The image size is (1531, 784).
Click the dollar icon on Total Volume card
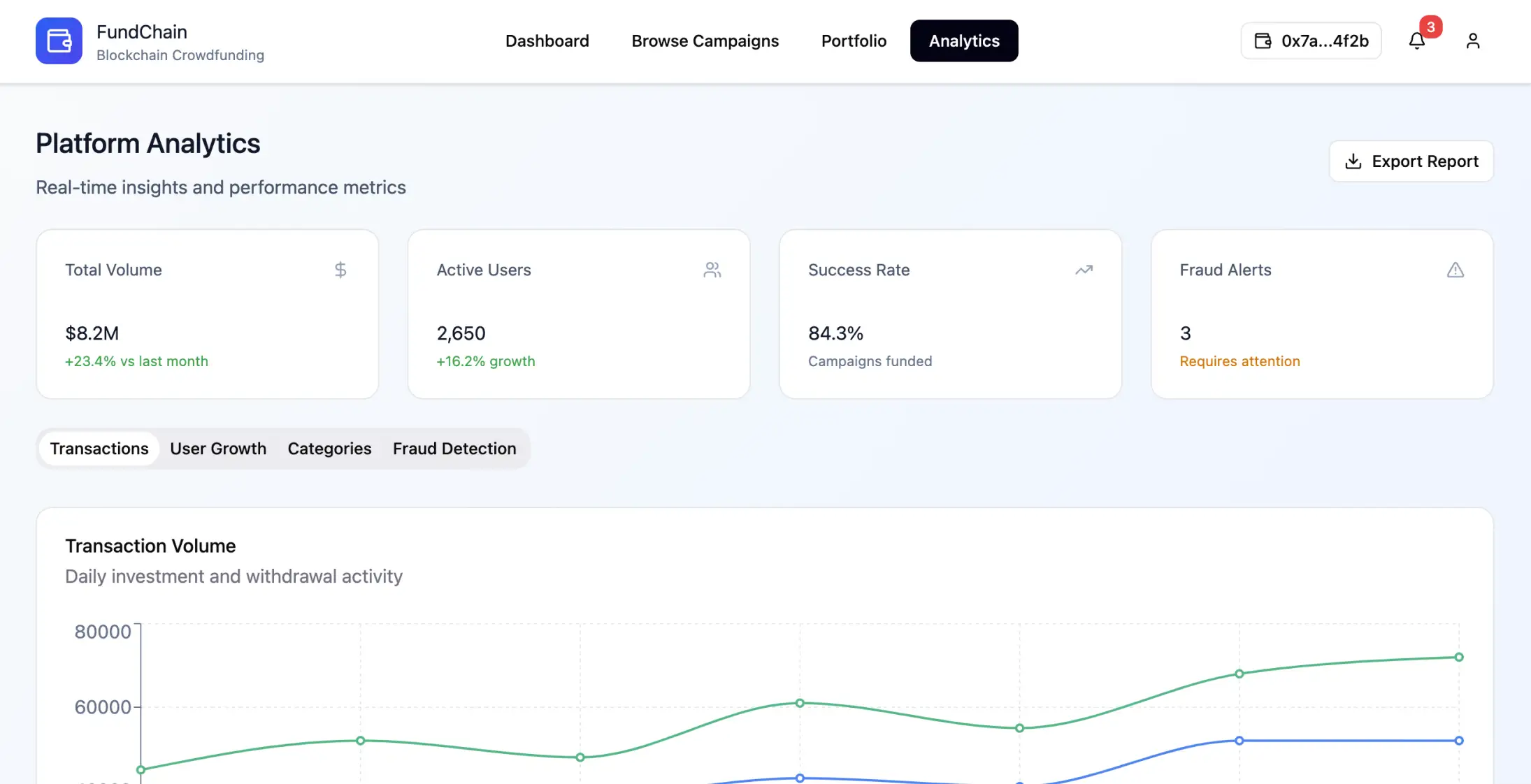tap(341, 270)
